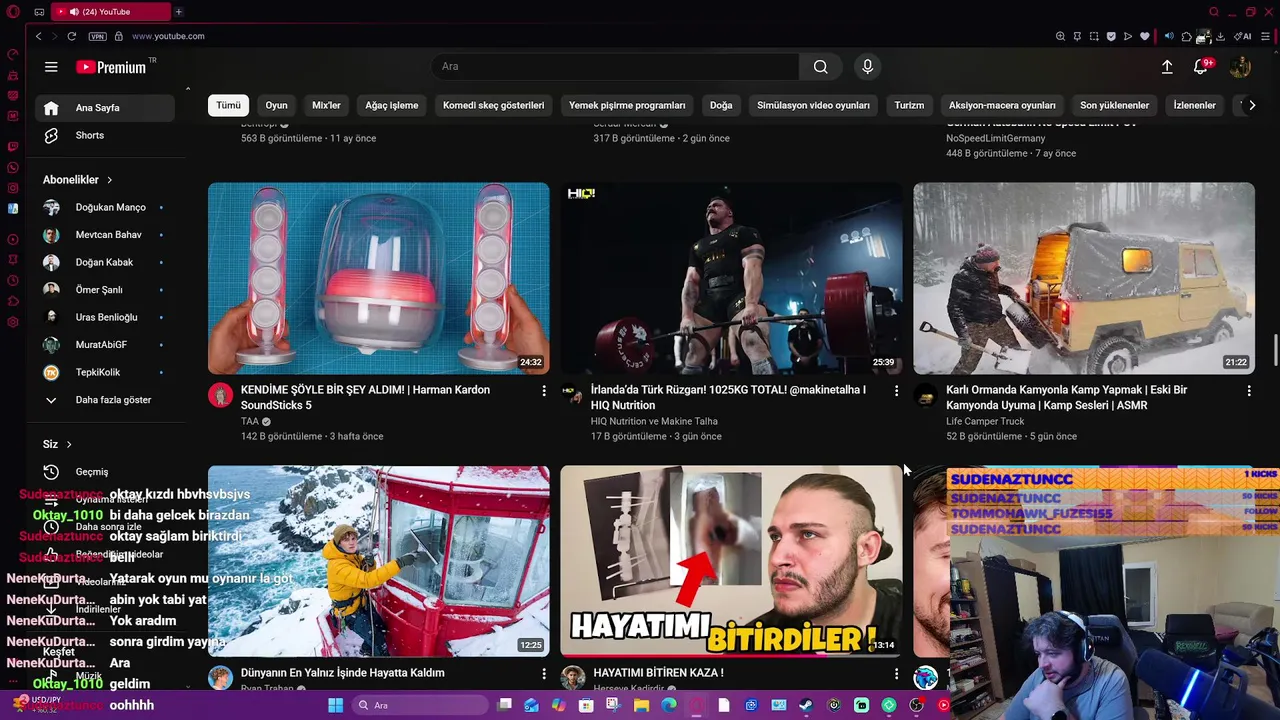Image resolution: width=1280 pixels, height=720 pixels.
Task: Play snowy truck camping thumbnail
Action: (1084, 278)
